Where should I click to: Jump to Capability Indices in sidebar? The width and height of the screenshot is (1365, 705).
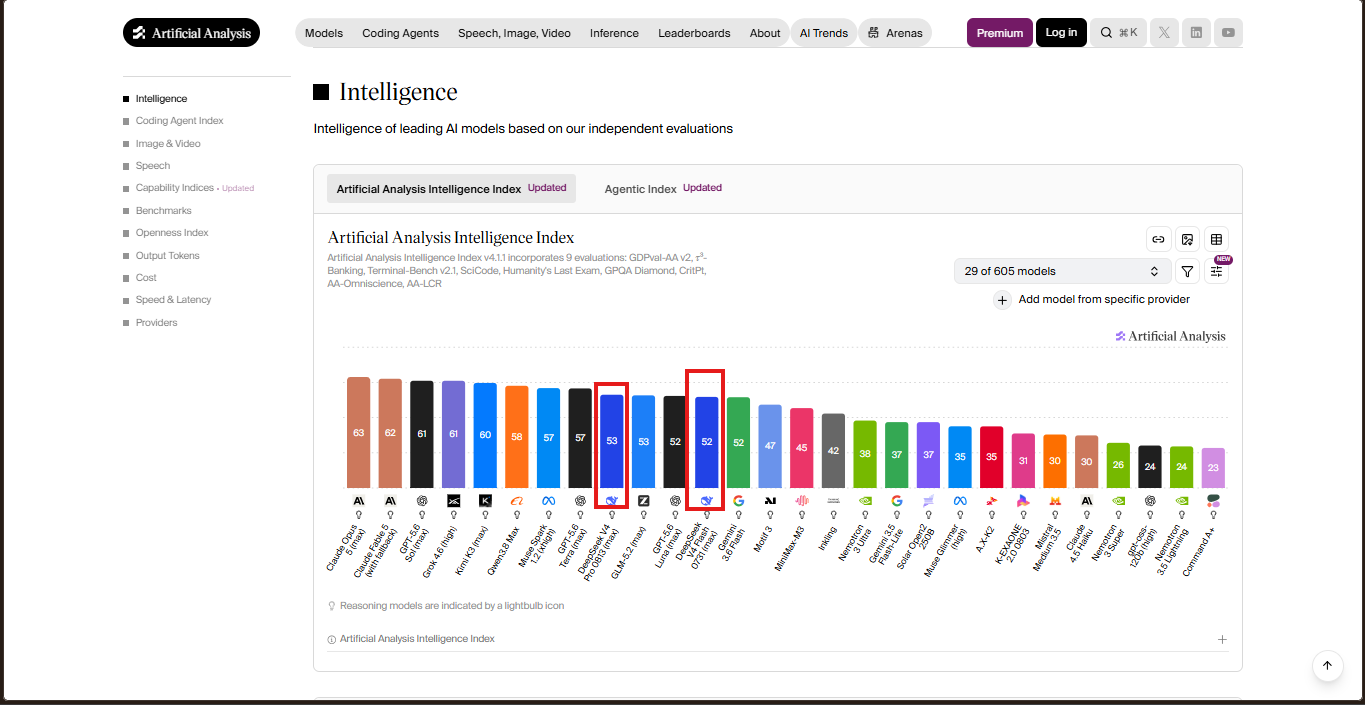pos(175,188)
